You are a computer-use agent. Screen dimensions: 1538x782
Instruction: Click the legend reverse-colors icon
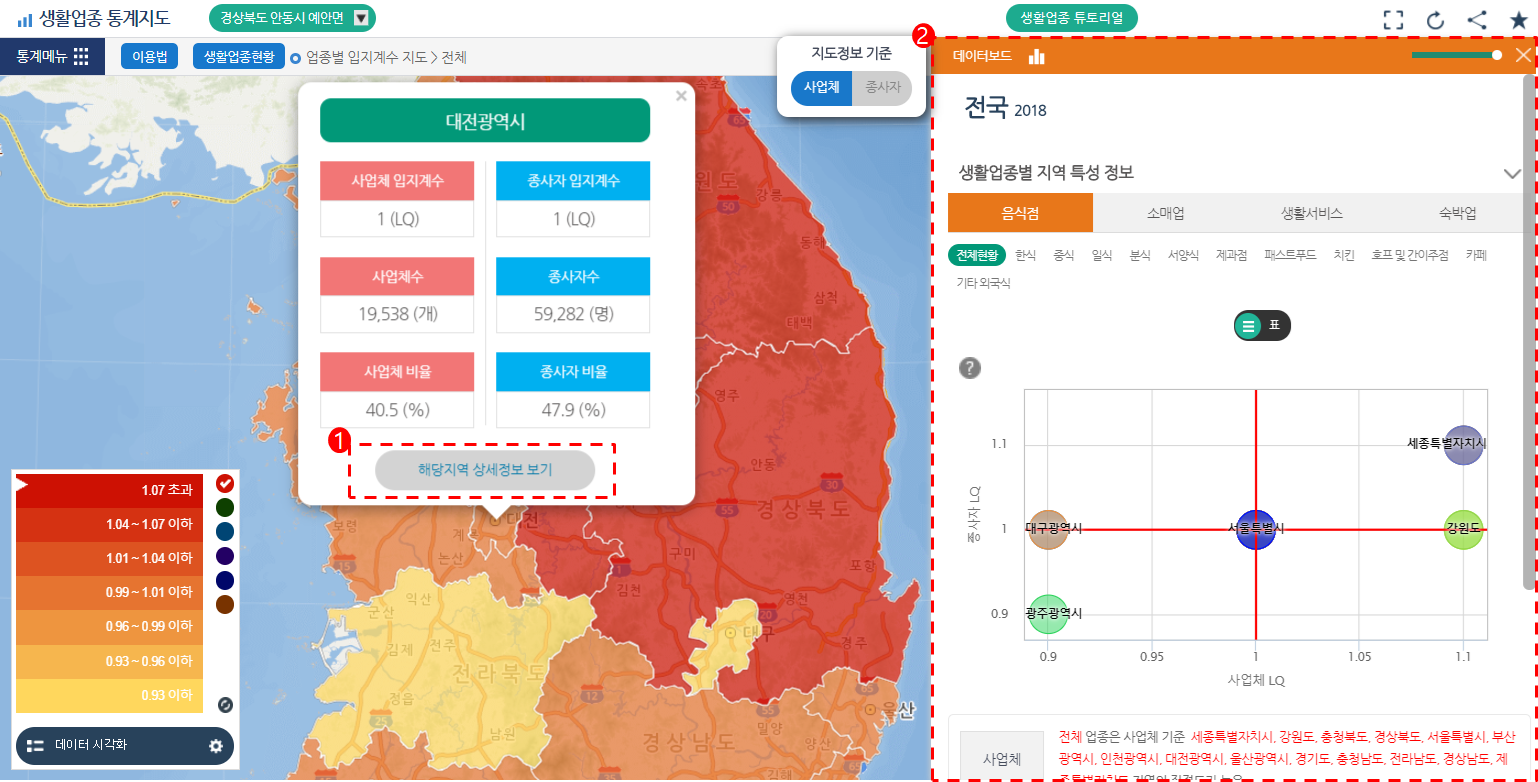pyautogui.click(x=225, y=705)
